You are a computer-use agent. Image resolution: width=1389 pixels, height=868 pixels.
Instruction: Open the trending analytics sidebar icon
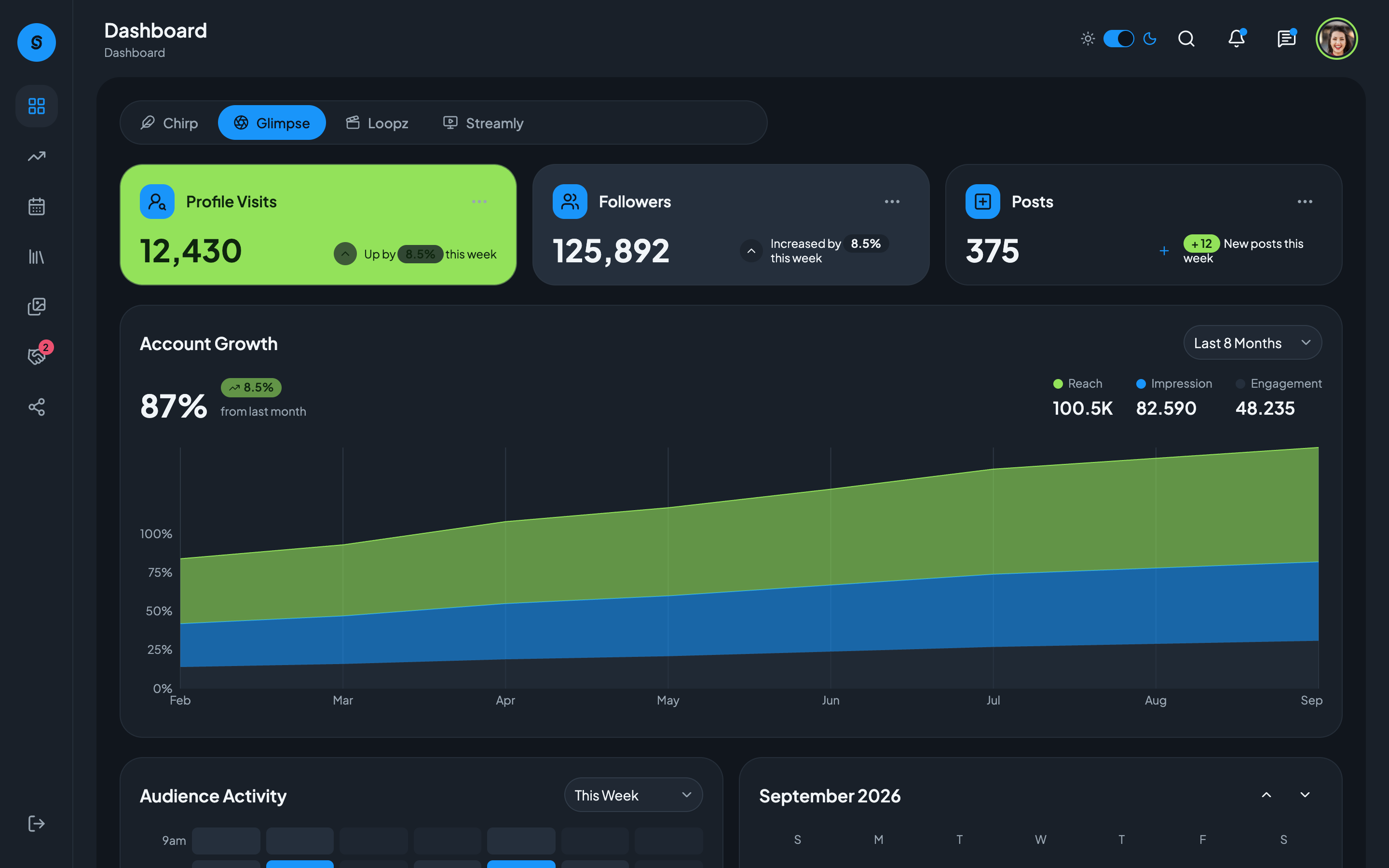37,156
